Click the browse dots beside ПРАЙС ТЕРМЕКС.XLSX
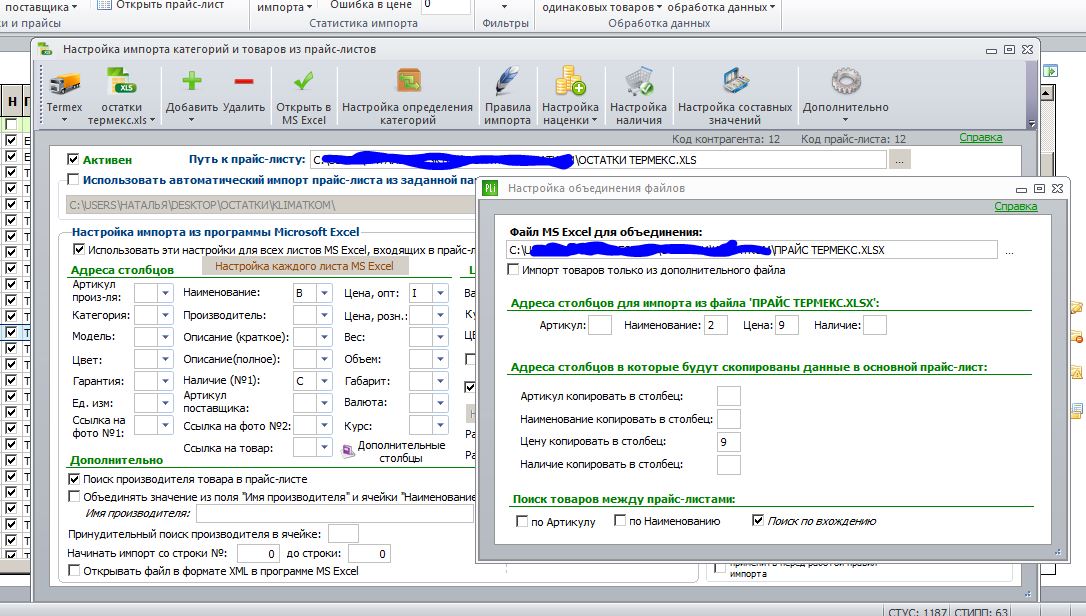The width and height of the screenshot is (1086, 616). pyautogui.click(x=1009, y=251)
